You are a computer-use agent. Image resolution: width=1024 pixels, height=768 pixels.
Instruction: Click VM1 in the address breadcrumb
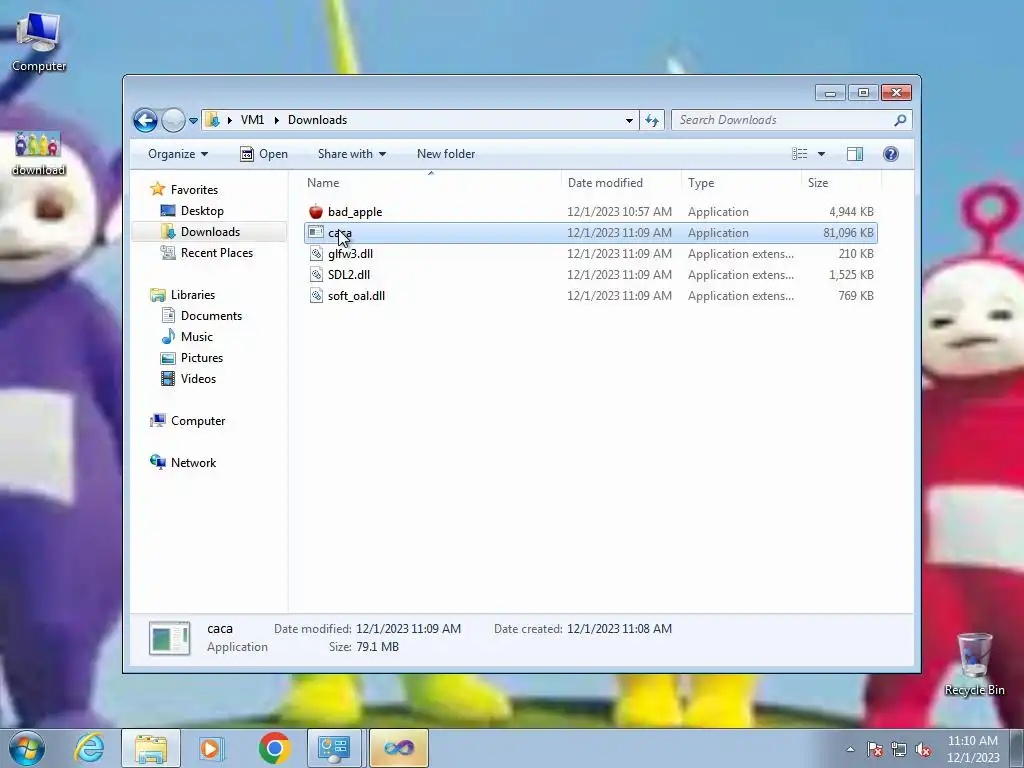(252, 120)
